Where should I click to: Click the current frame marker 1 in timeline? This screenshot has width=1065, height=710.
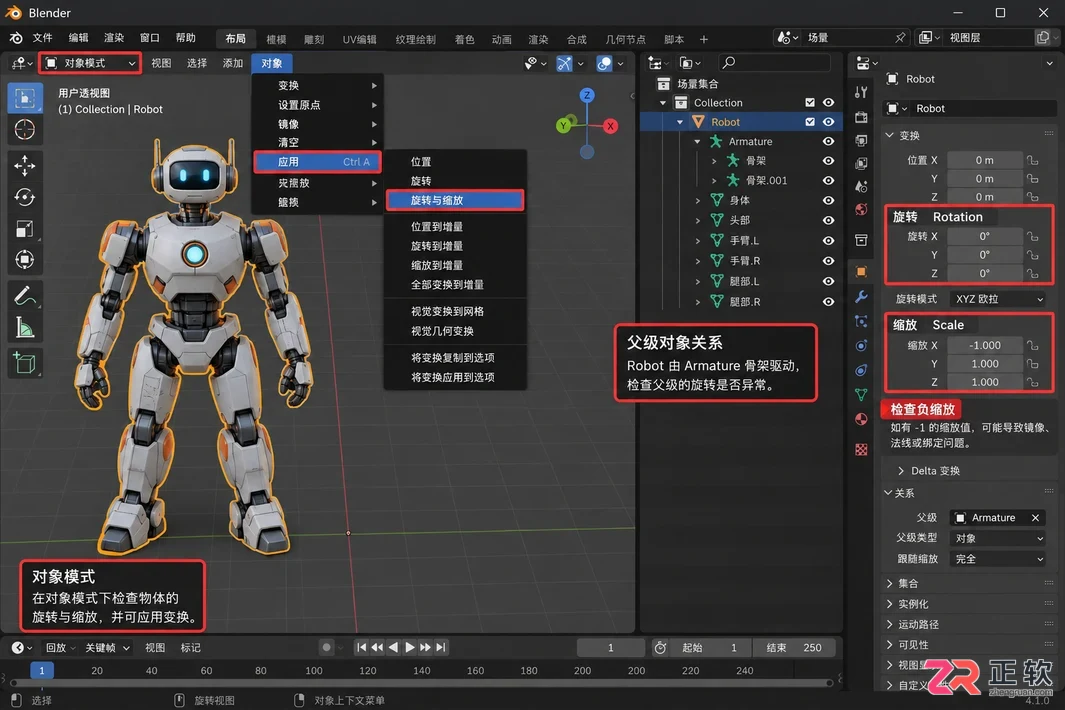coord(41,671)
